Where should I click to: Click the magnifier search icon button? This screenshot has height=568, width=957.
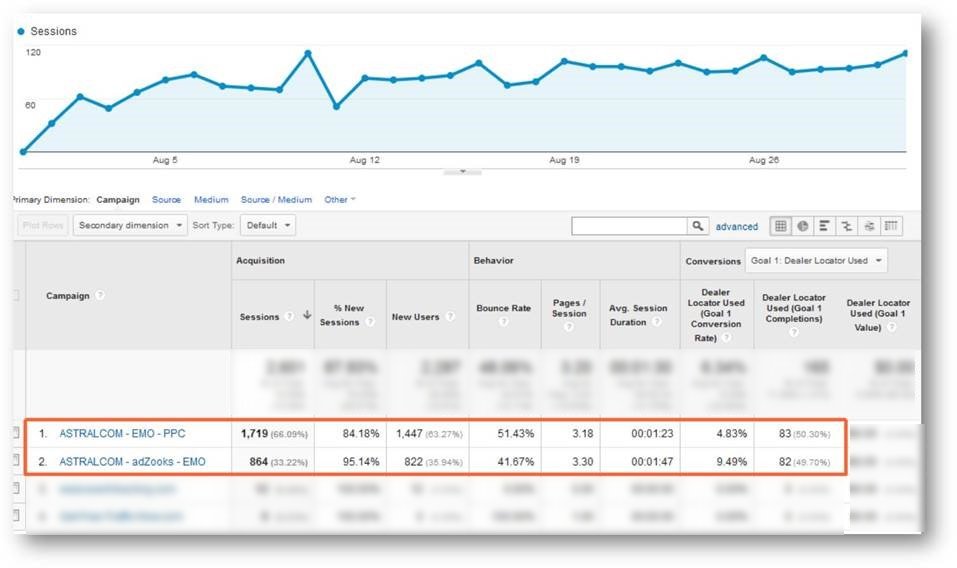click(x=698, y=227)
